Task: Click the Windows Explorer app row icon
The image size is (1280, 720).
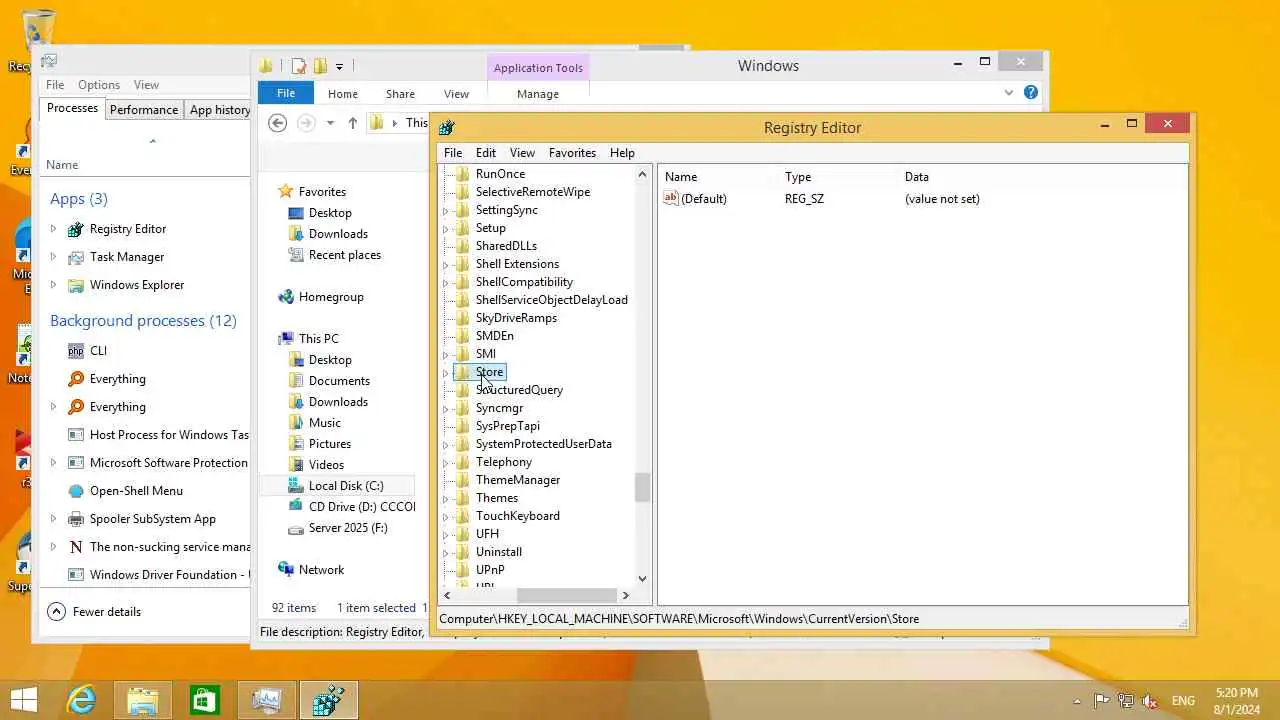Action: pos(76,285)
